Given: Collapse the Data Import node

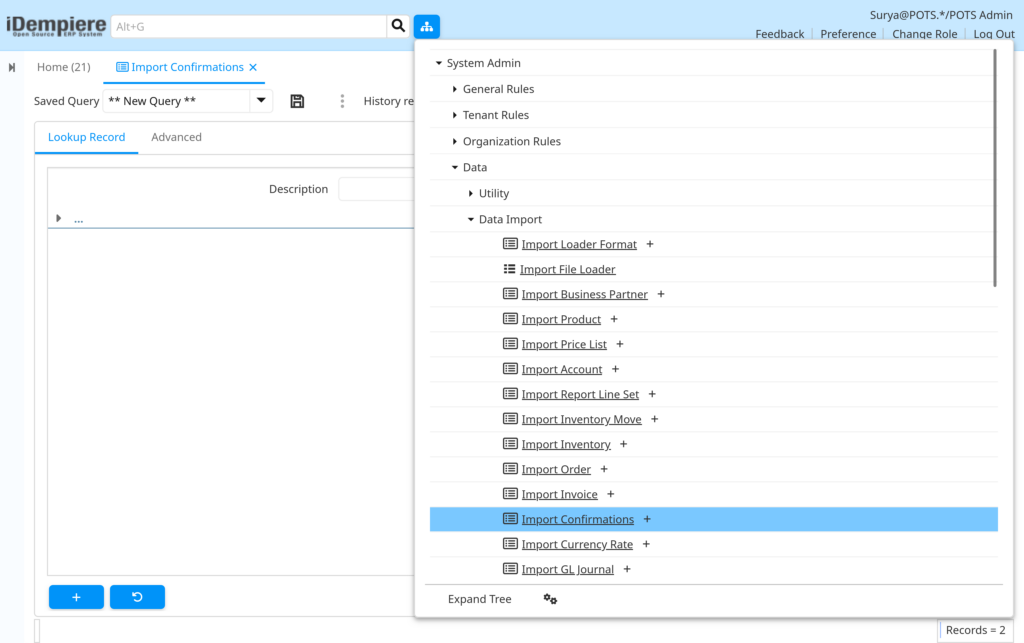Looking at the screenshot, I should pos(470,219).
